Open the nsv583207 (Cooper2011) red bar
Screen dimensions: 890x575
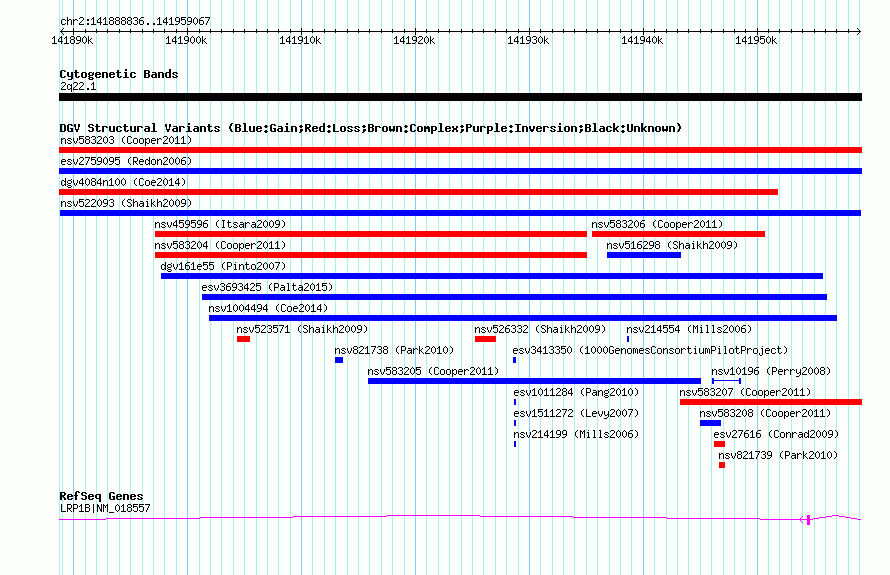[771, 402]
